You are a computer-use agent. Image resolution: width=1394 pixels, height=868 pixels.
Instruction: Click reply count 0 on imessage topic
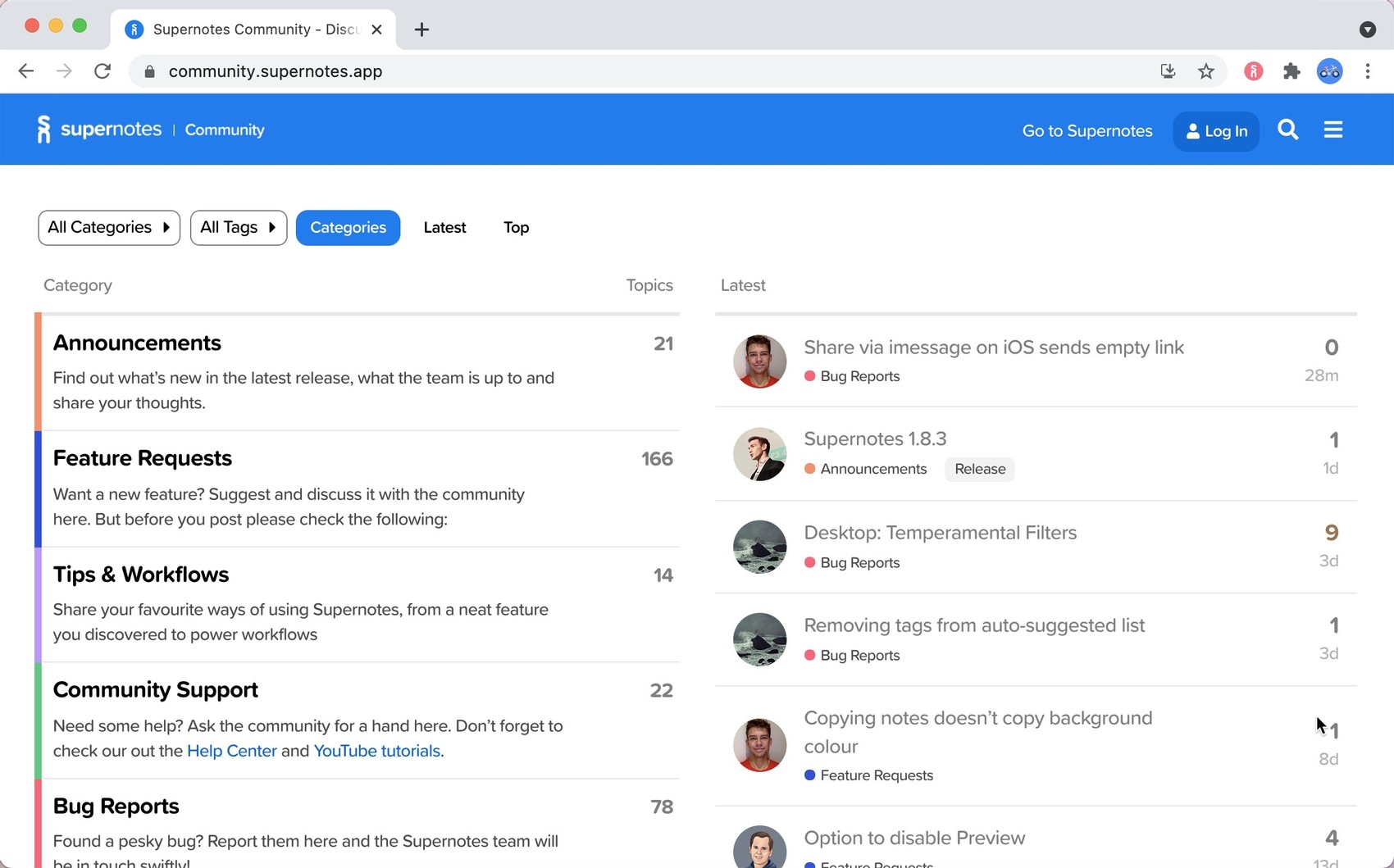pyautogui.click(x=1332, y=348)
